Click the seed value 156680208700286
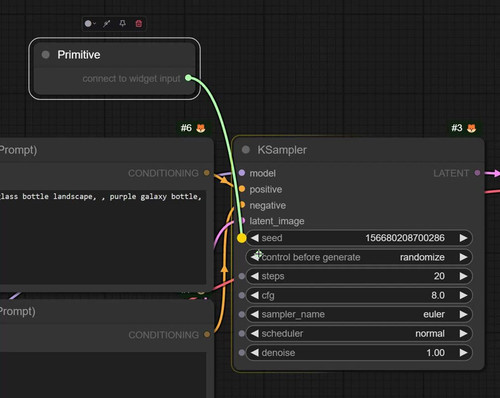 coord(405,238)
